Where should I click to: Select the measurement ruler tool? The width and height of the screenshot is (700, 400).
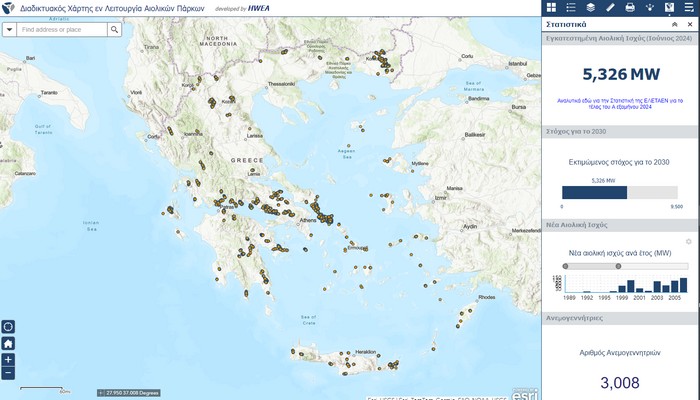click(x=610, y=8)
